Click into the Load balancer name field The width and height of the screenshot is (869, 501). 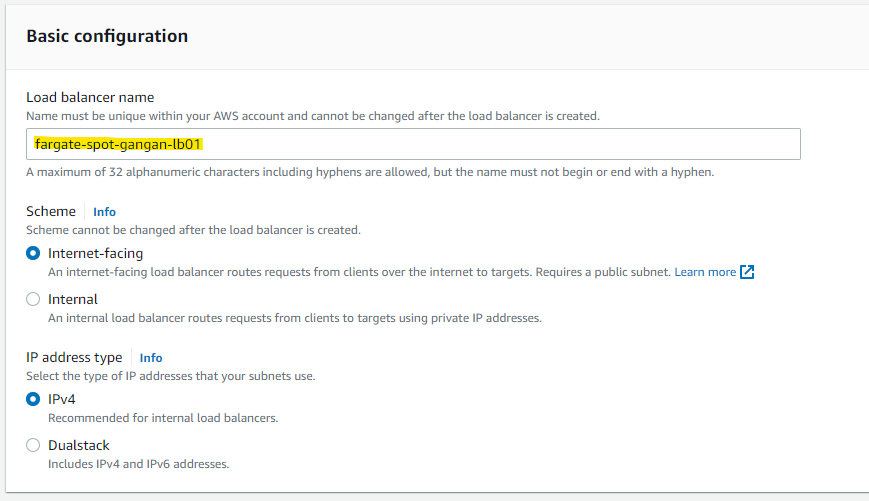[413, 144]
